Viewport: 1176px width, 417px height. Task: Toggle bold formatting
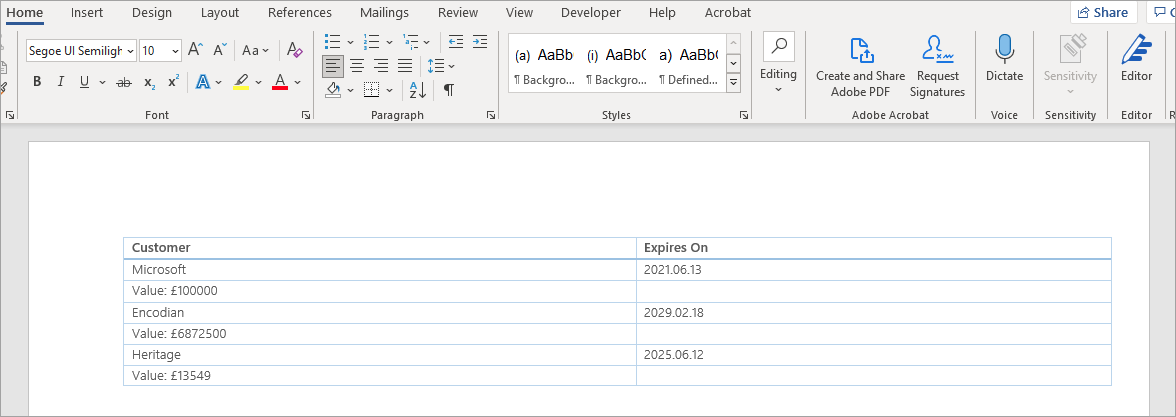pos(37,82)
